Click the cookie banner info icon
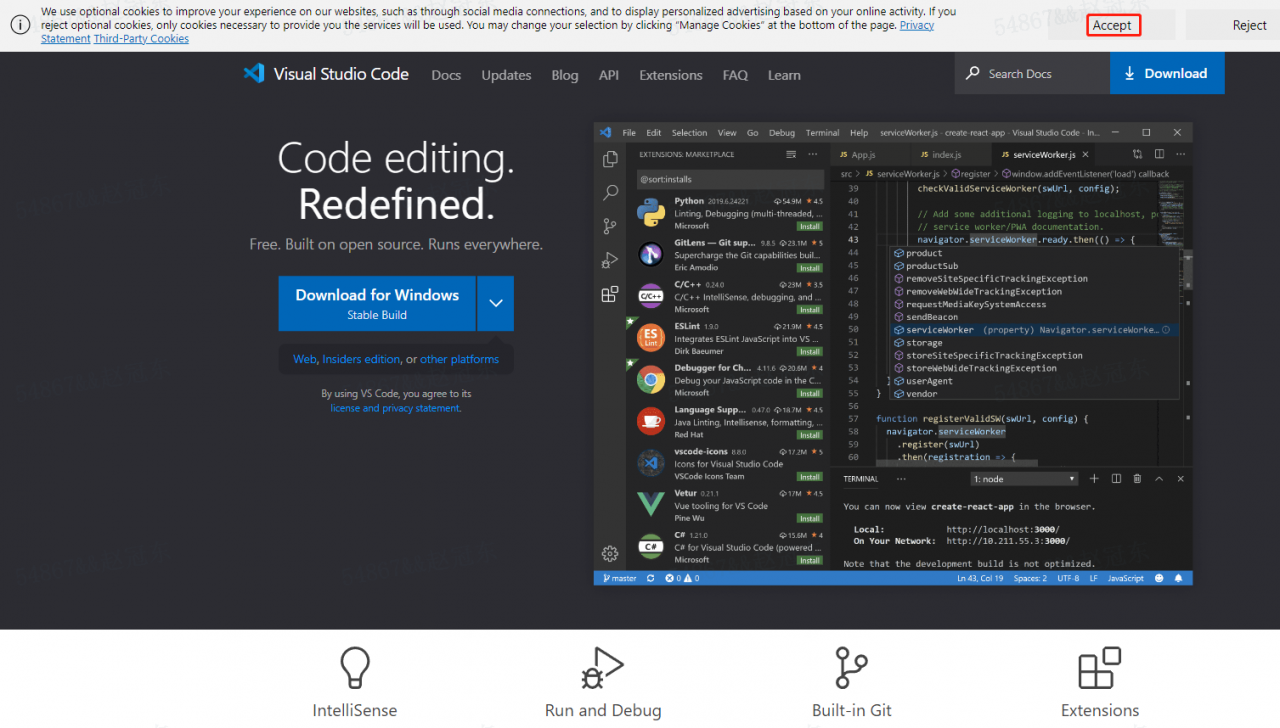This screenshot has width=1280, height=728. pyautogui.click(x=20, y=25)
